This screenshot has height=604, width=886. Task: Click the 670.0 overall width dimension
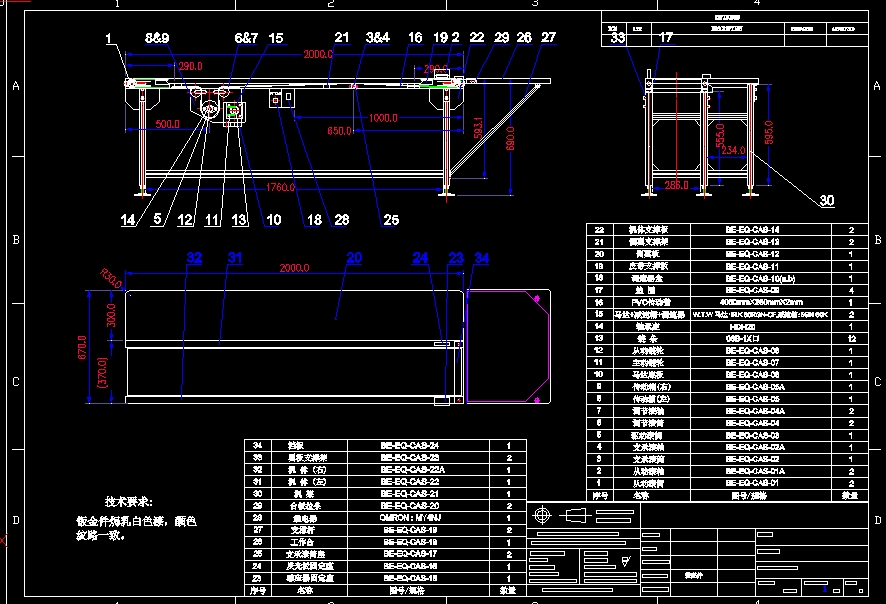(x=82, y=347)
